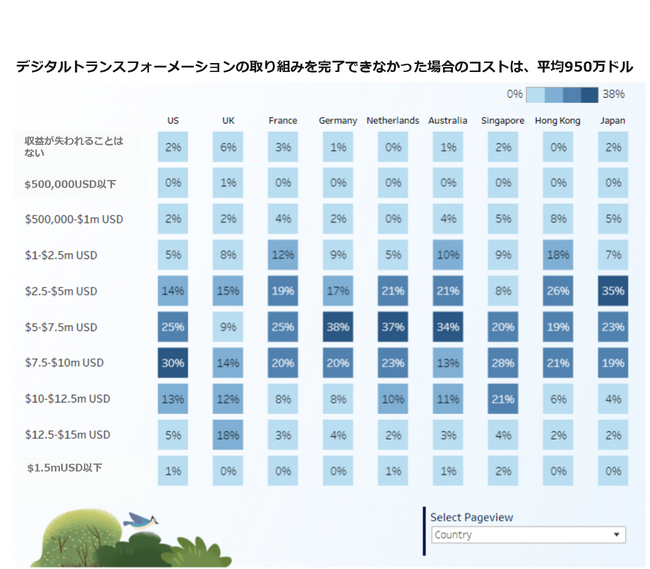
Task: Click the US 30% cell in $7.5-$10m row
Action: [x=173, y=363]
